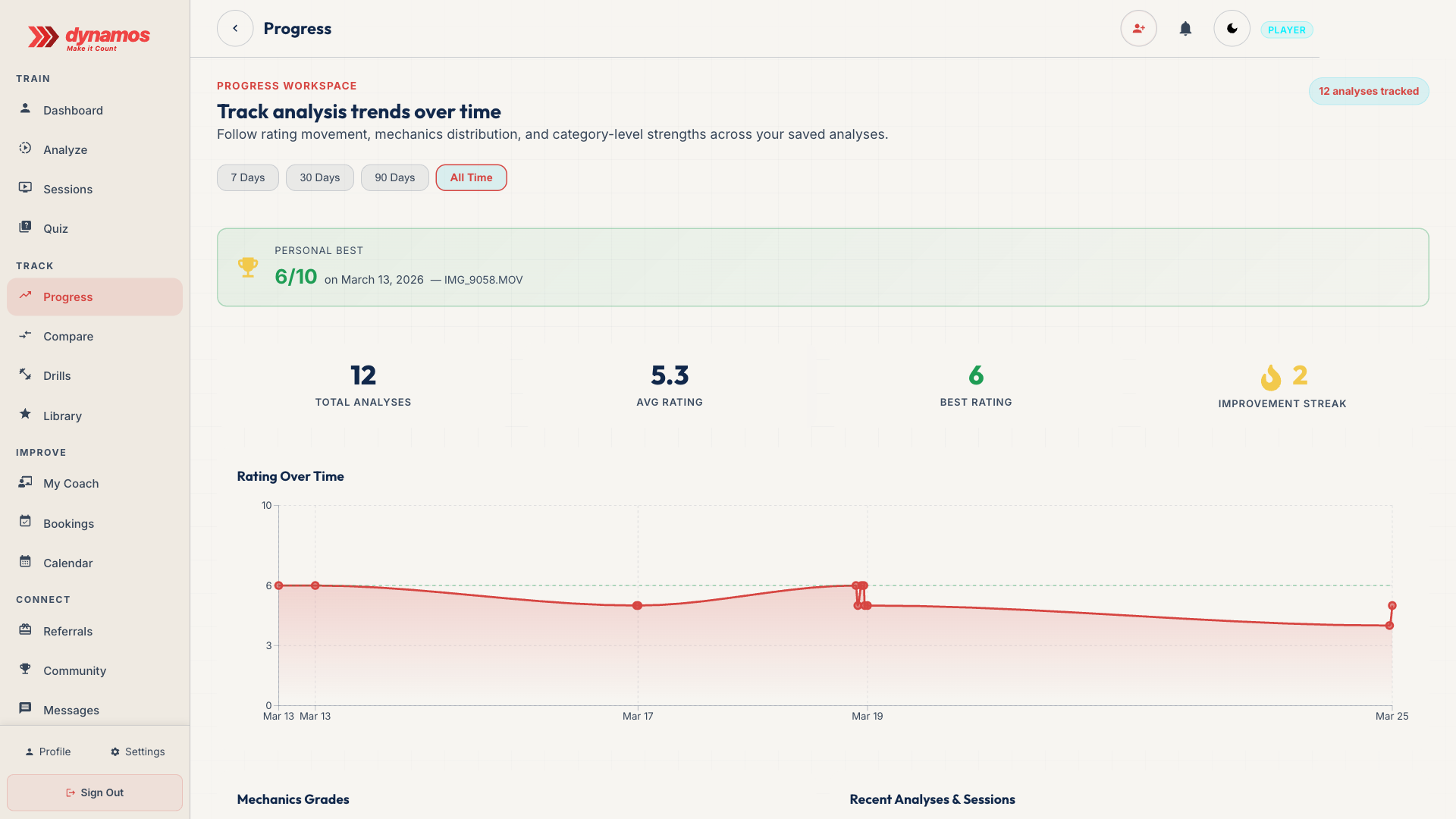This screenshot has height=819, width=1456.
Task: Click the Referrals gift icon
Action: tap(25, 629)
